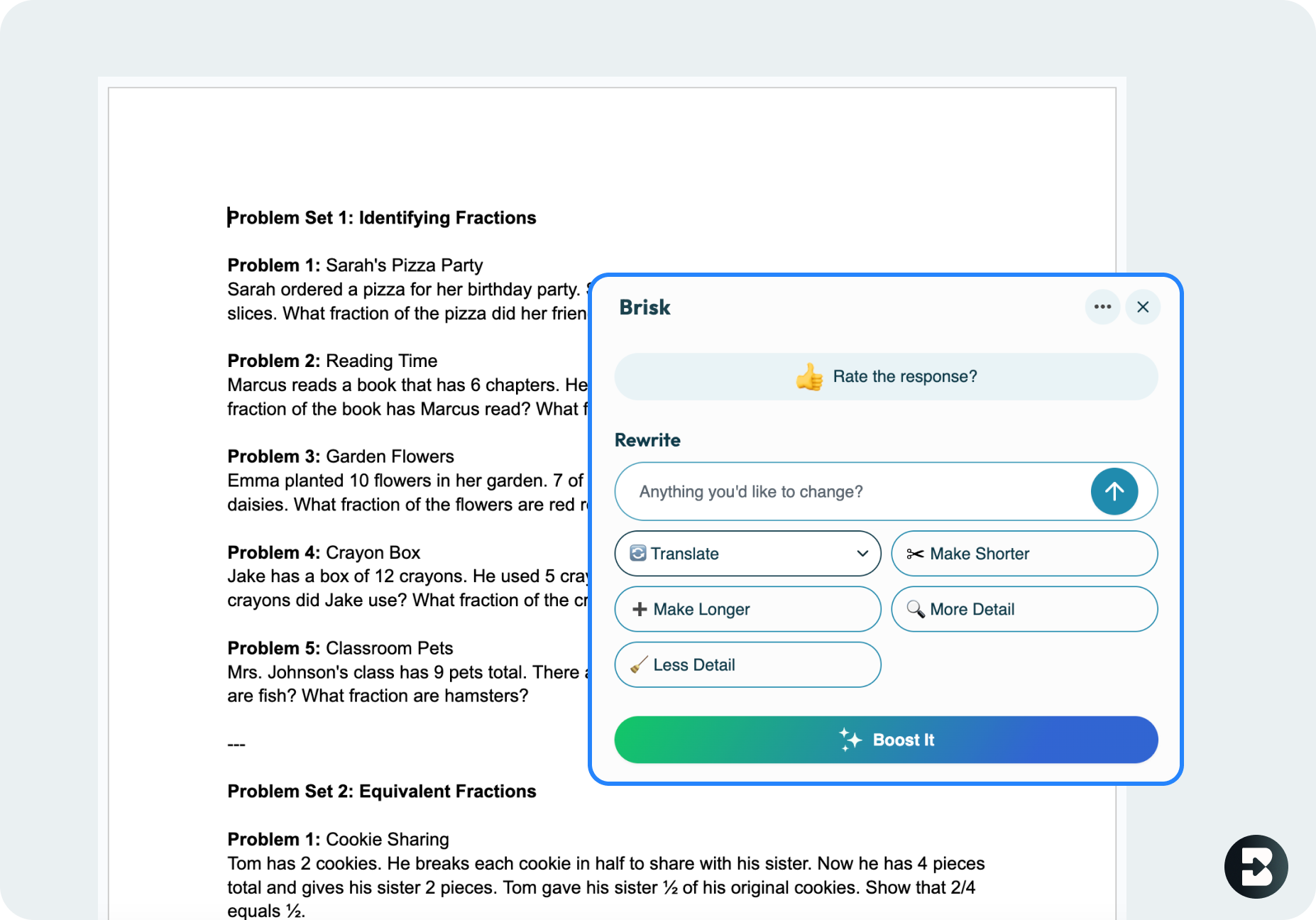Click 'Problem 2: Reading Time' line
The height and width of the screenshot is (920, 1316).
pyautogui.click(x=332, y=361)
